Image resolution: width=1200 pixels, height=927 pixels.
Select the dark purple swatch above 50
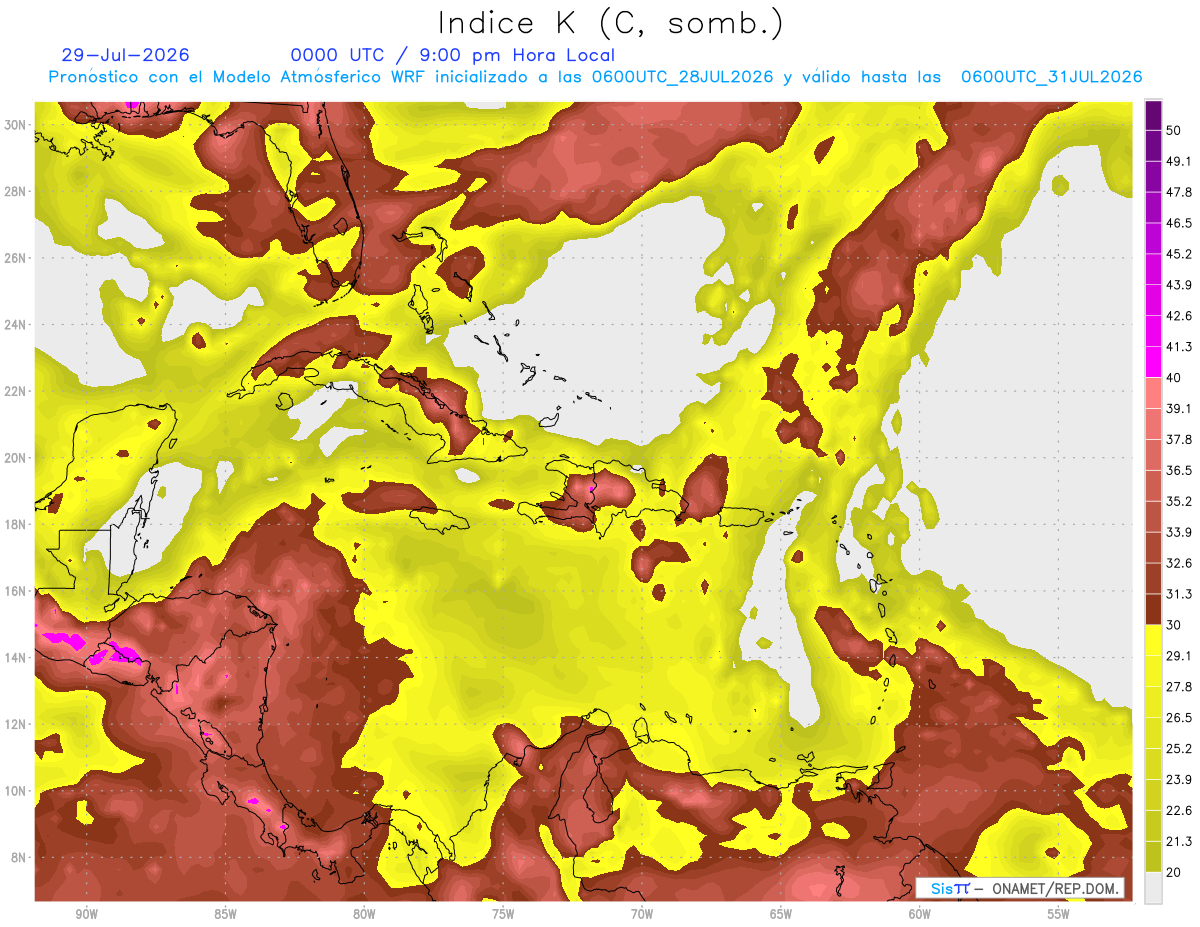point(1153,115)
